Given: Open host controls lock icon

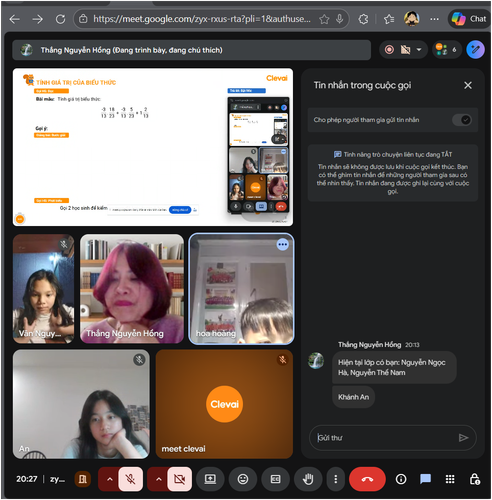Looking at the screenshot, I should coord(474,479).
